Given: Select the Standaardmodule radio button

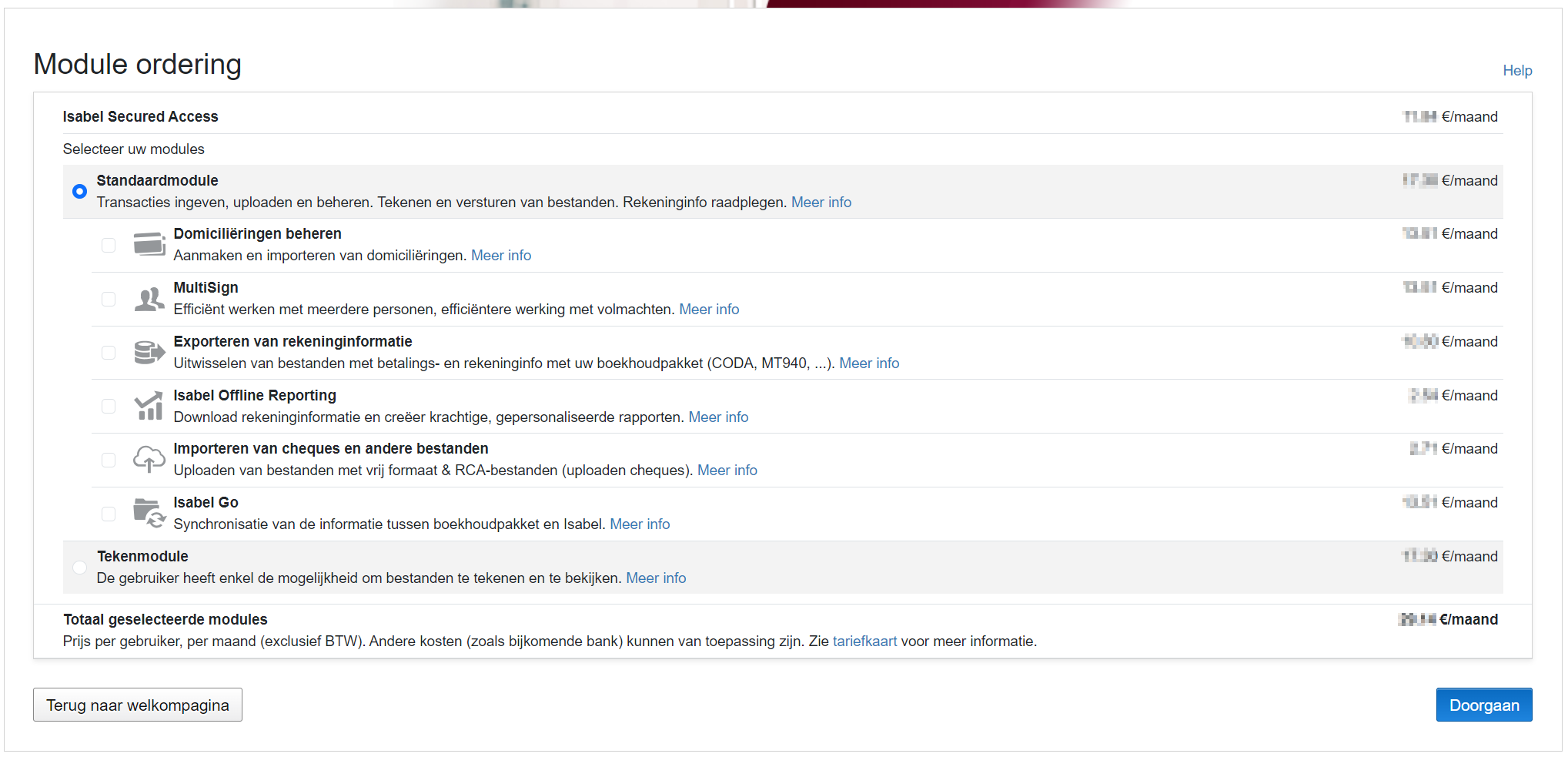Looking at the screenshot, I should point(79,191).
